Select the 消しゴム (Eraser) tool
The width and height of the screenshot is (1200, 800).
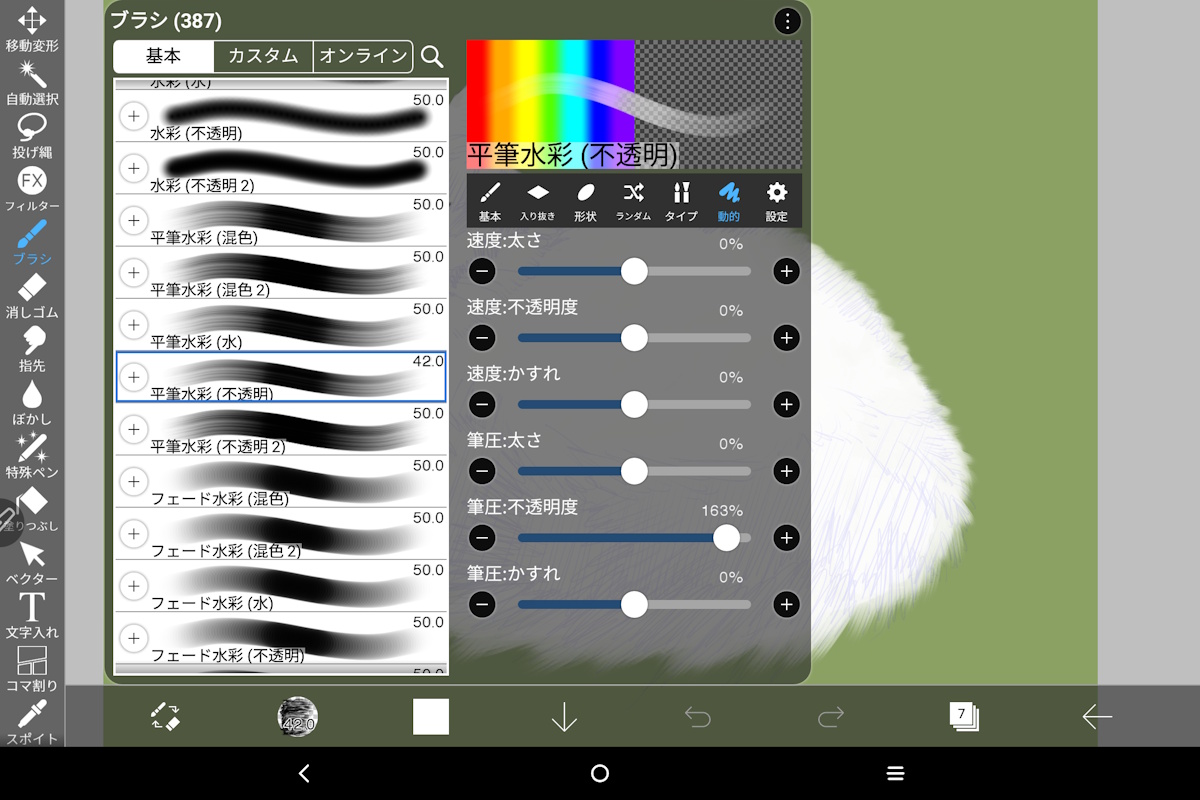pyautogui.click(x=32, y=297)
